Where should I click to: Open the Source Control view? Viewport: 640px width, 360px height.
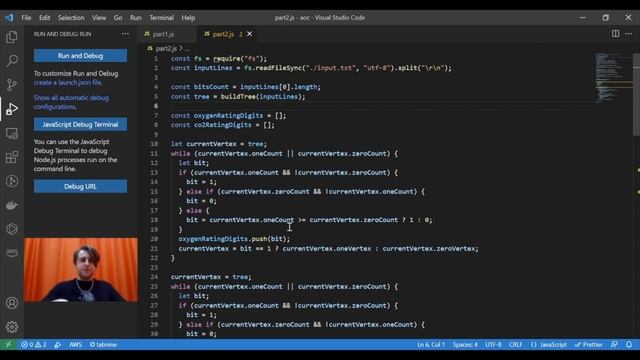tap(12, 85)
